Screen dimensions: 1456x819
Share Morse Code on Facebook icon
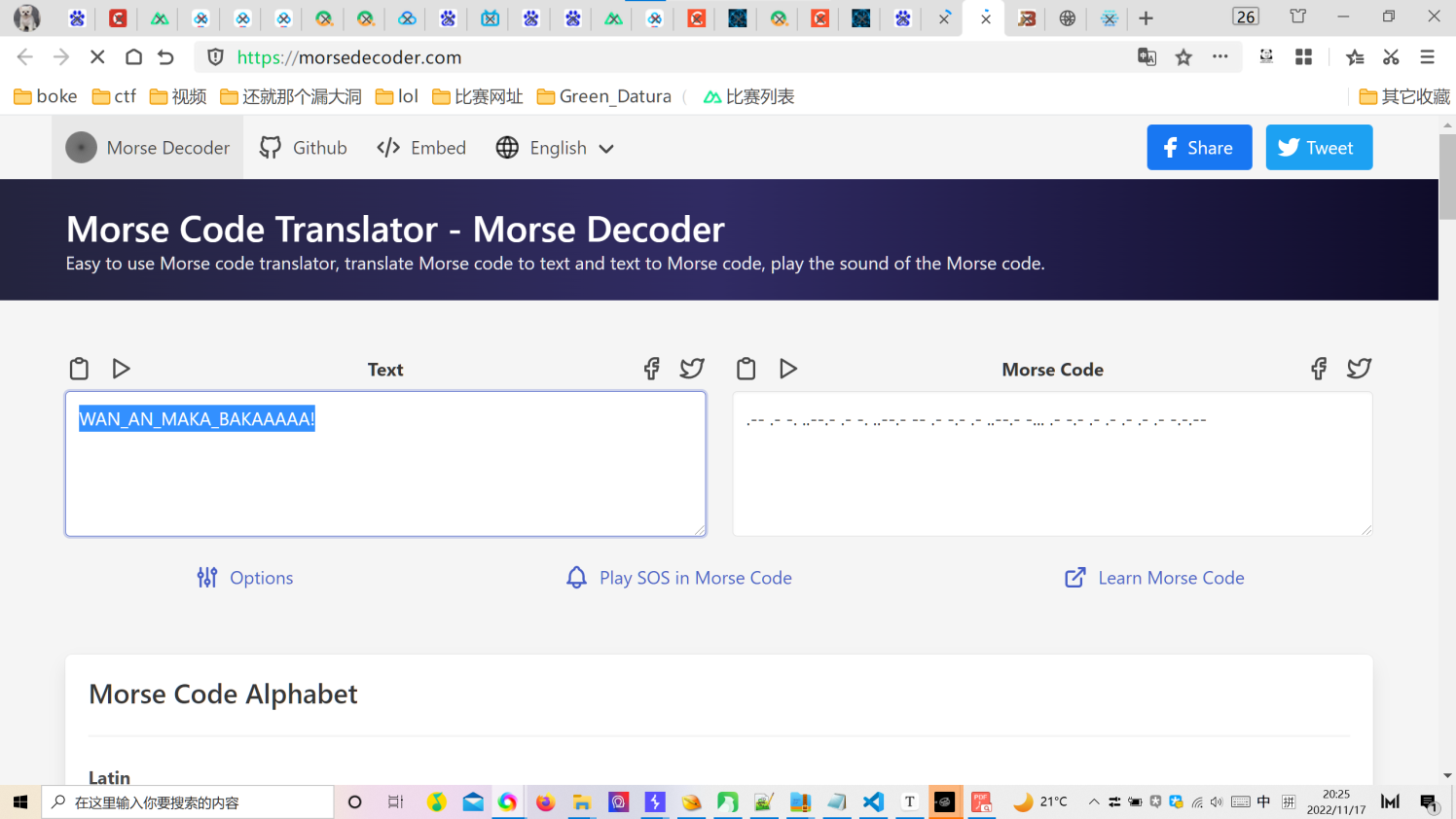[1318, 369]
